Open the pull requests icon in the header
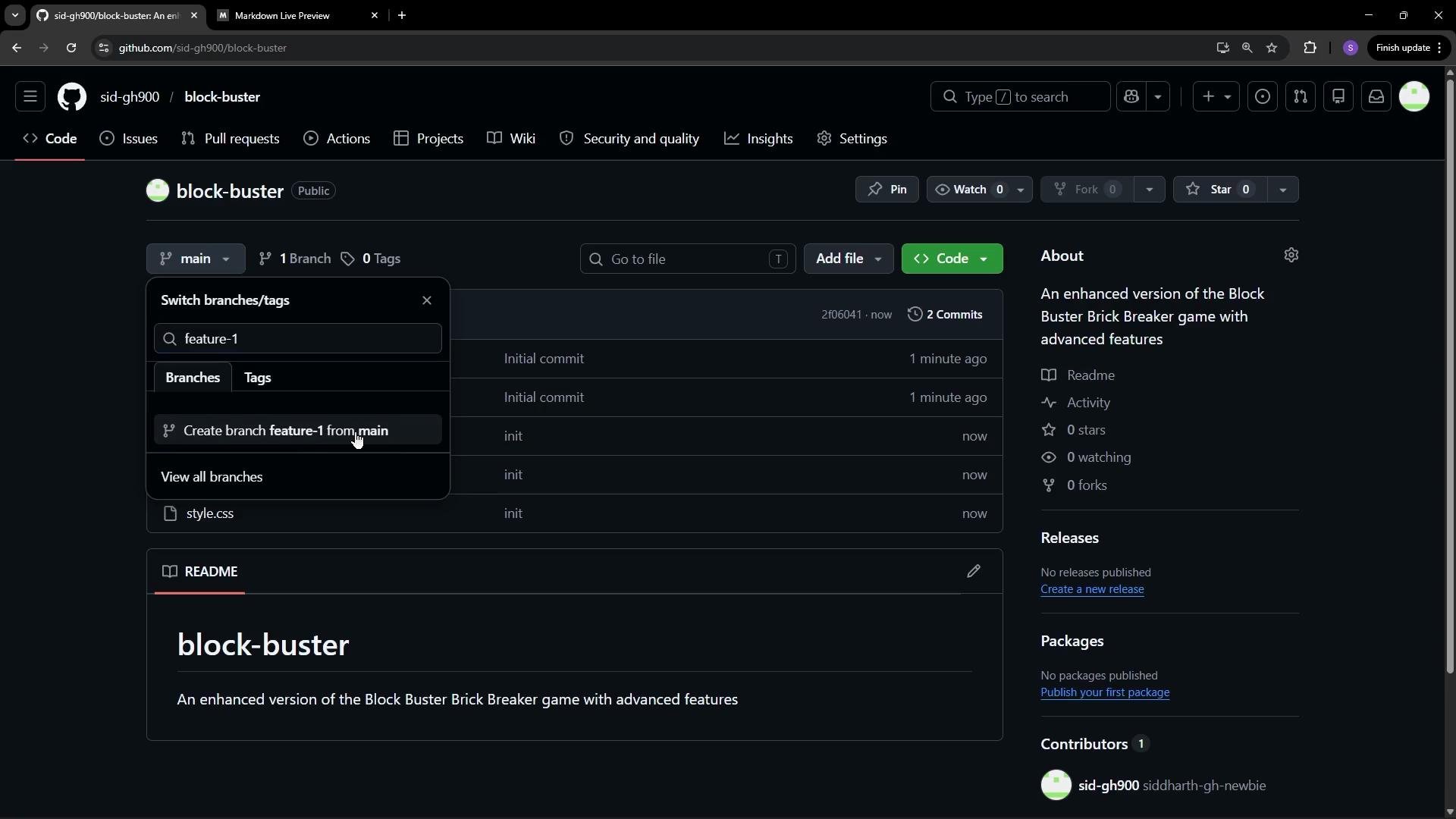The height and width of the screenshot is (819, 1456). click(x=1301, y=97)
